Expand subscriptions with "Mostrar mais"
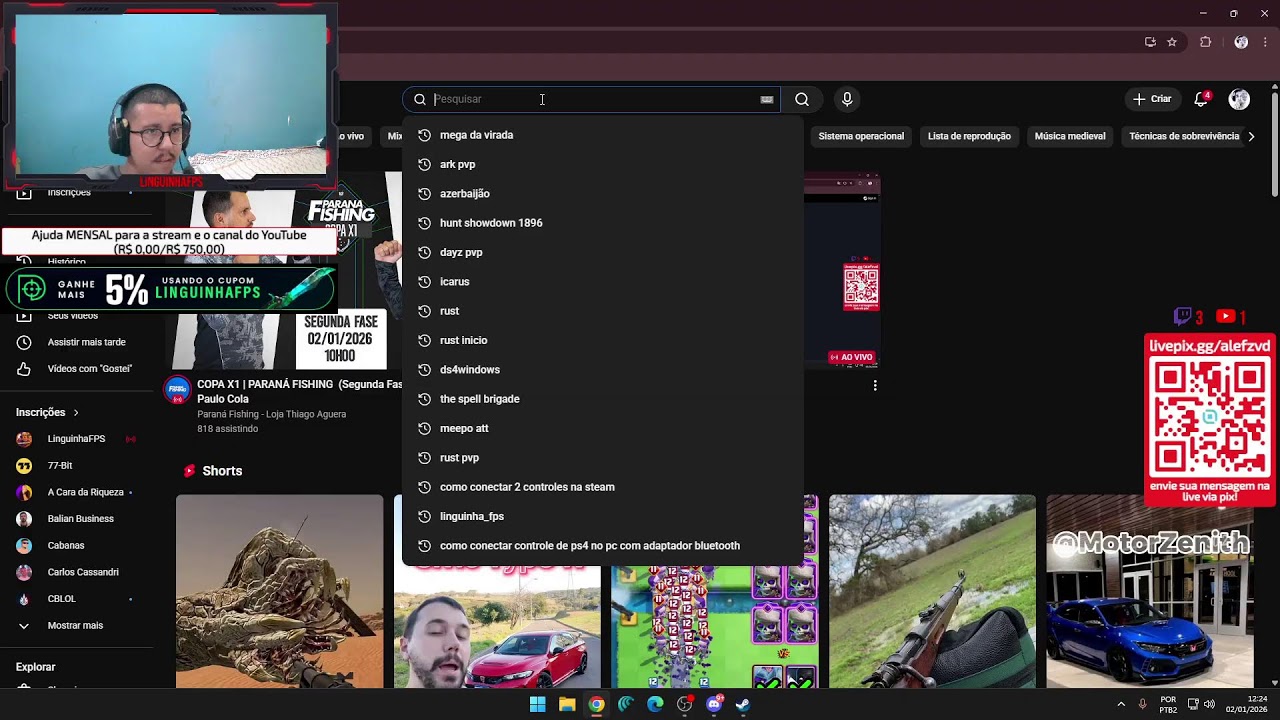Screen dimensions: 1280x720 click(75, 625)
